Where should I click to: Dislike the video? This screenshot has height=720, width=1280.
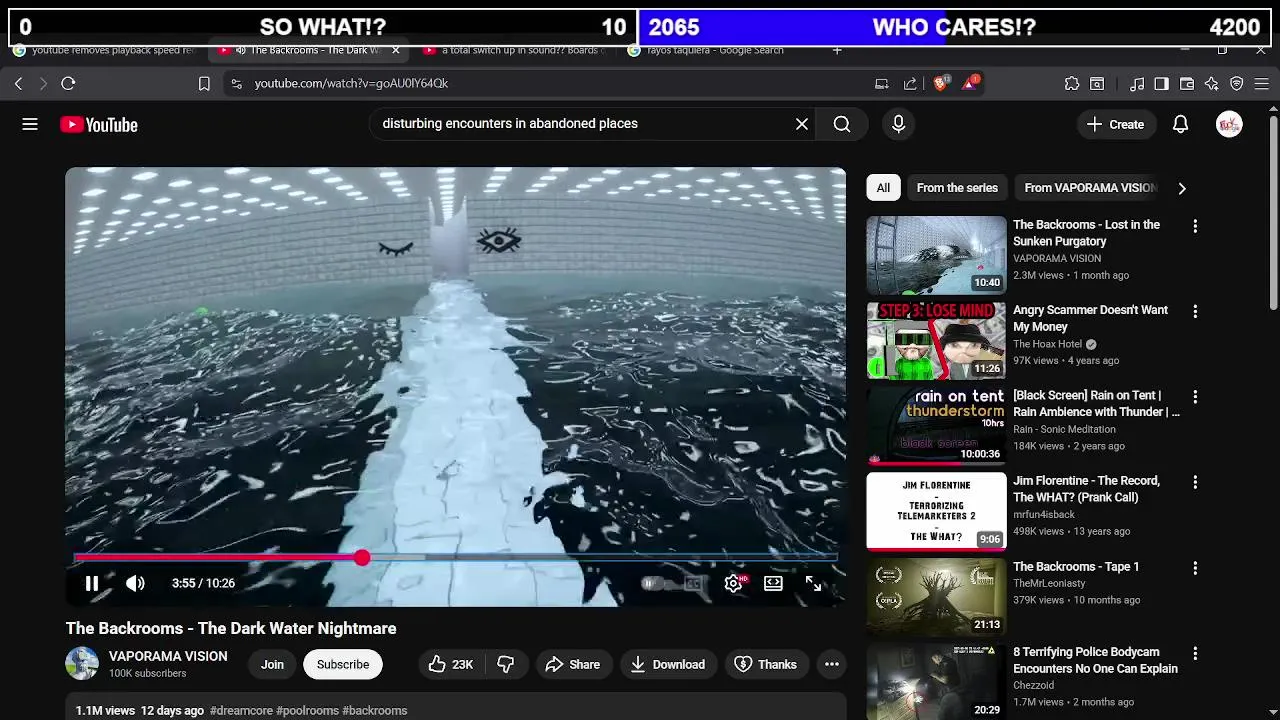pos(506,664)
